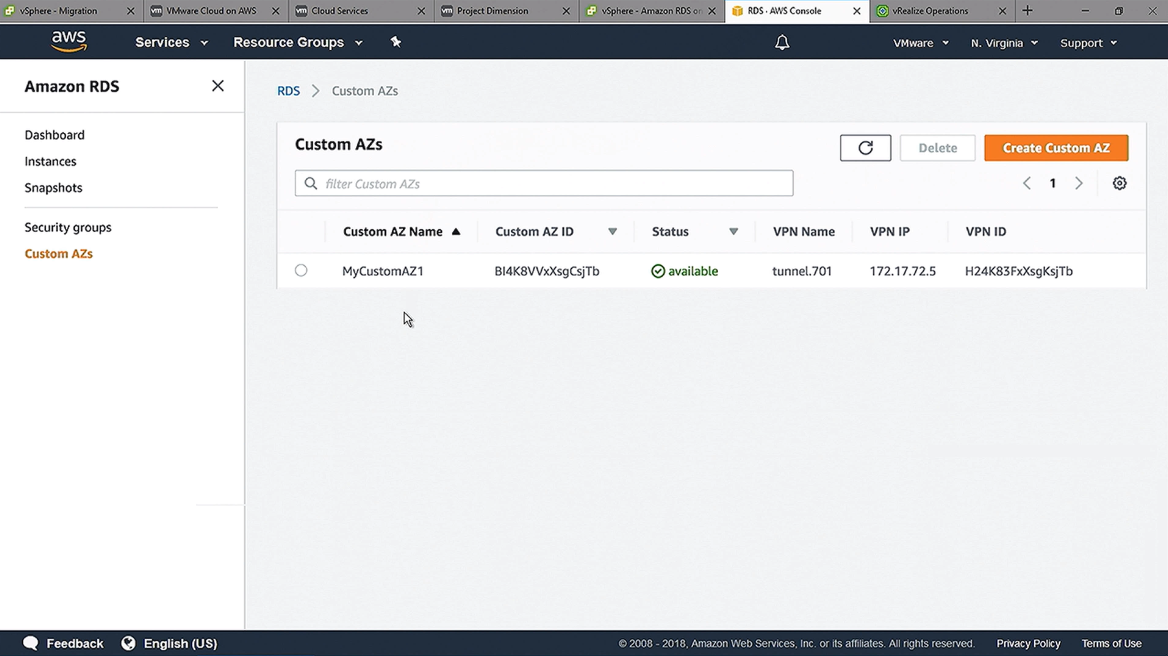Refresh the Custom AZs list

click(865, 147)
